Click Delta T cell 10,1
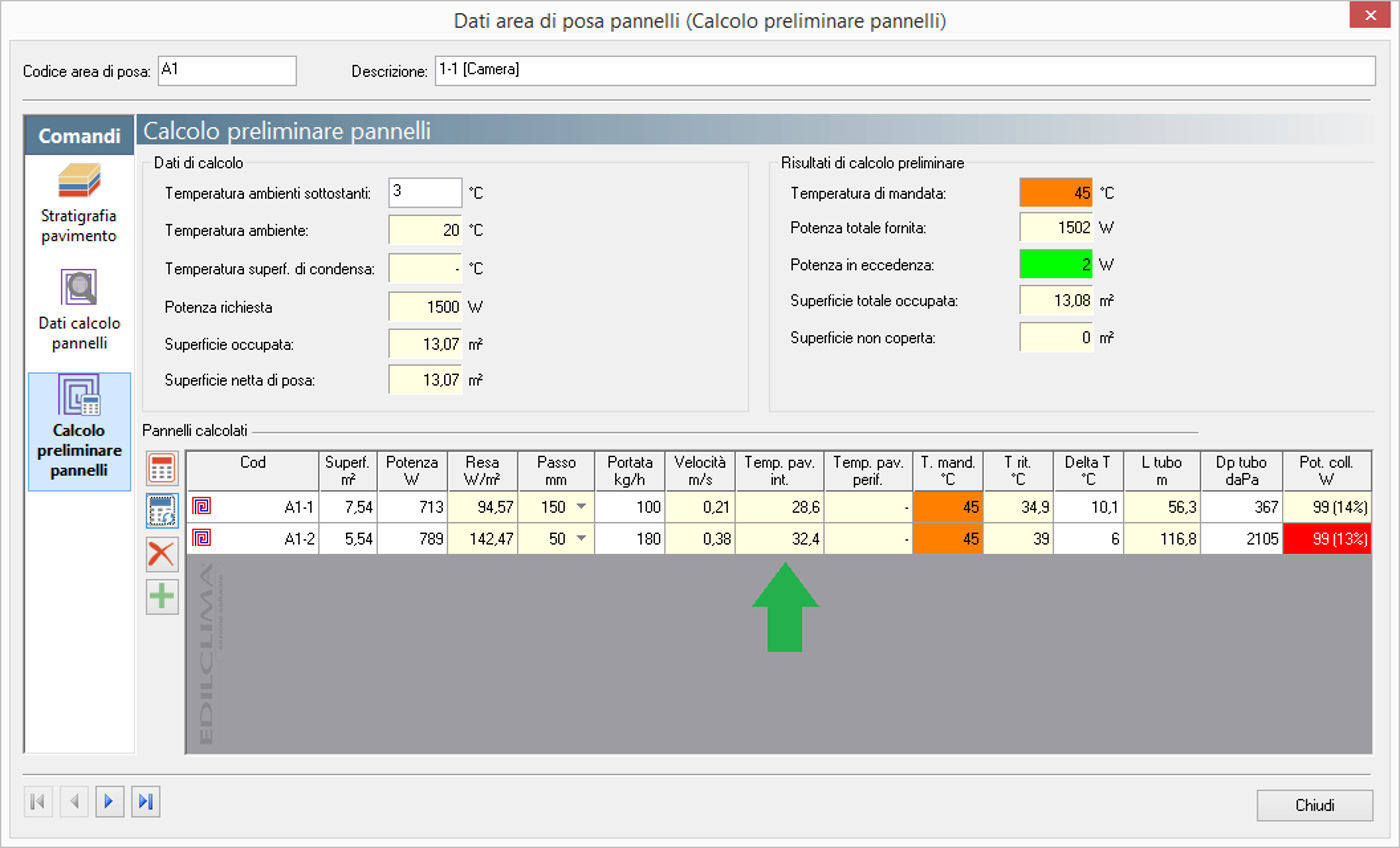 click(x=1088, y=508)
